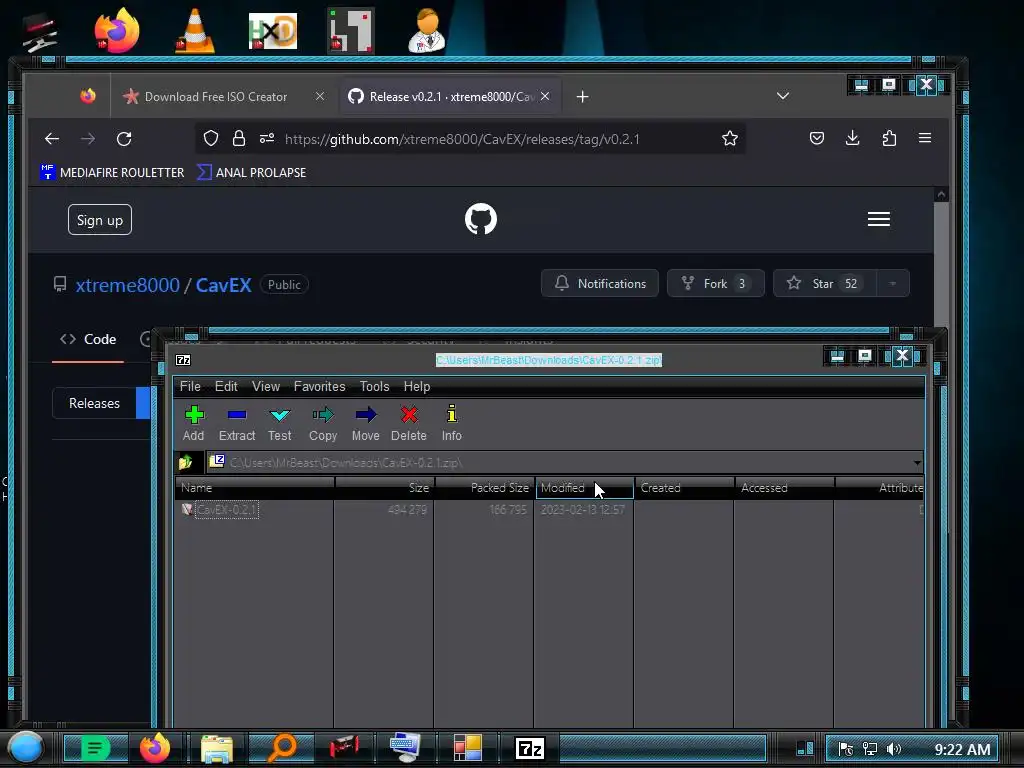Open the Tools menu in 7-Zip
Screen dimensions: 1024x768
click(374, 387)
